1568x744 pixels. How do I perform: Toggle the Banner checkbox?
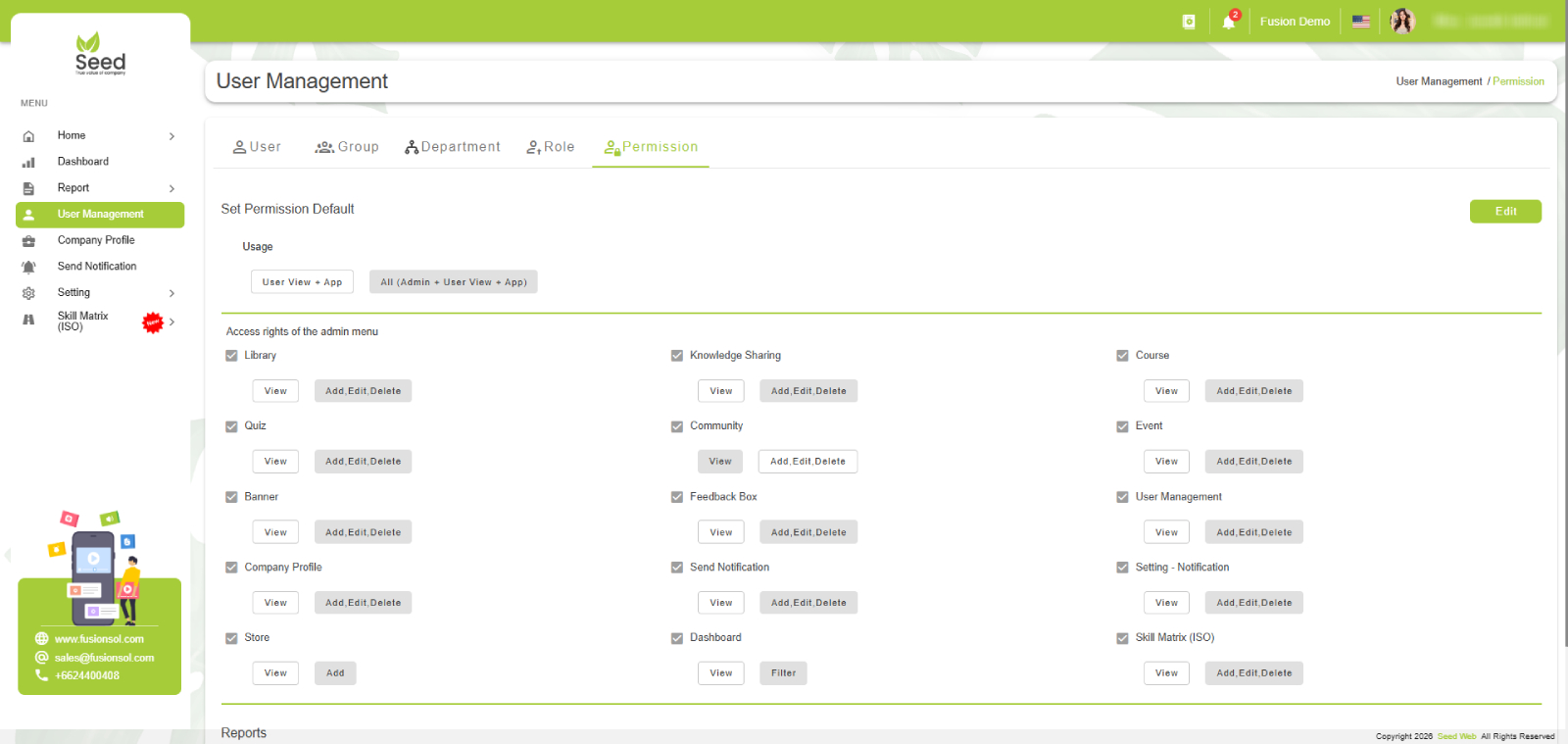(x=232, y=497)
